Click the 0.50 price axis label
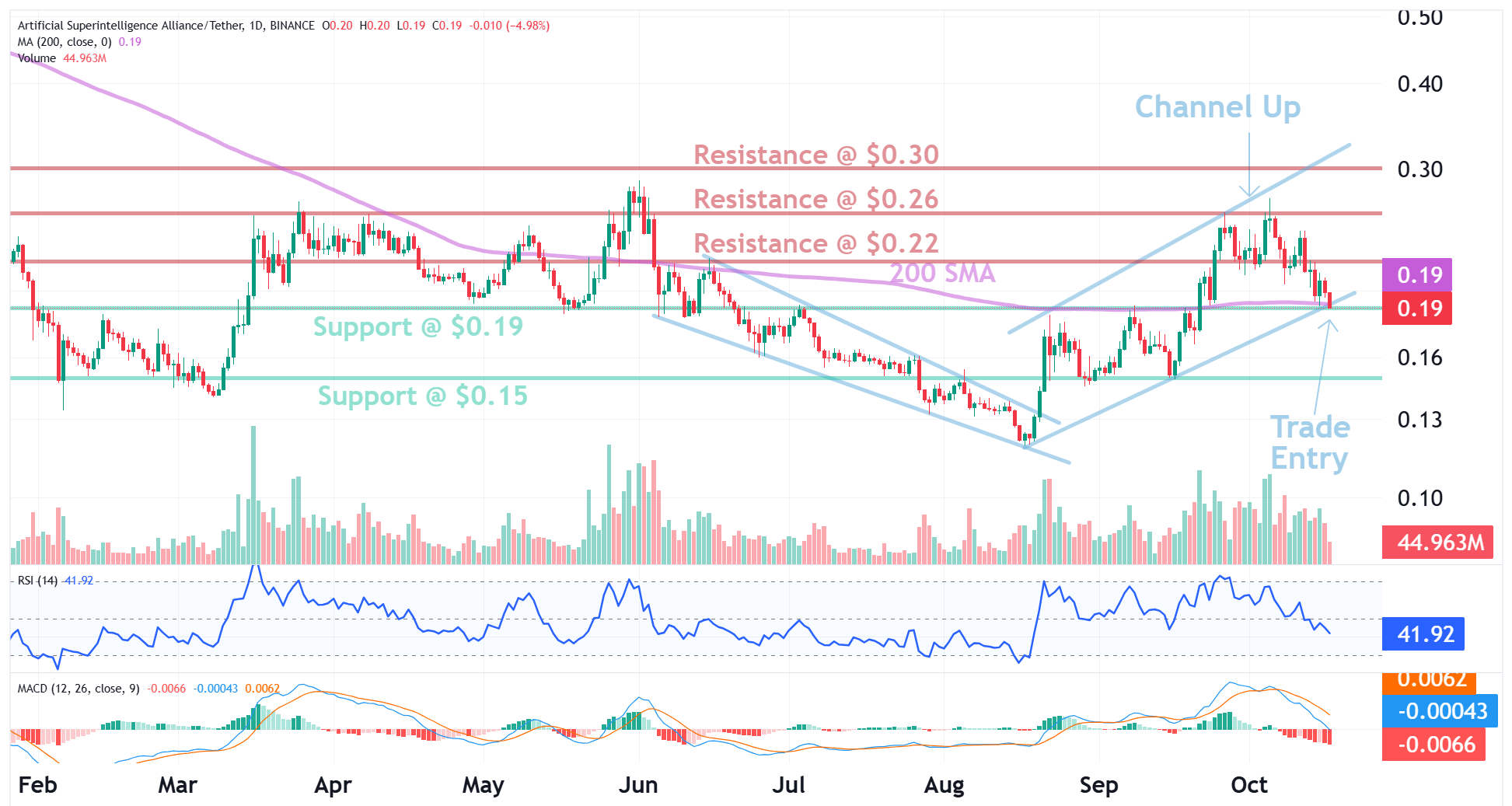 1419,19
